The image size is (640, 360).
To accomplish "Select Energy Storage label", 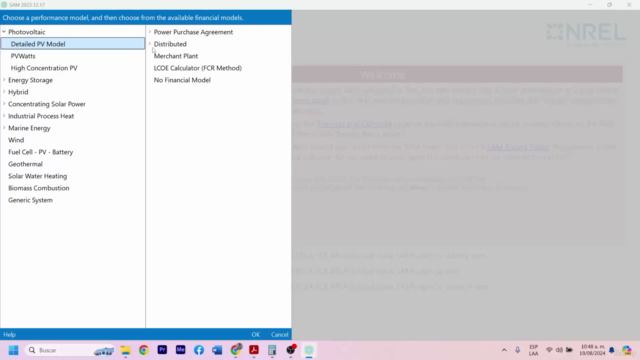I will coord(30,80).
